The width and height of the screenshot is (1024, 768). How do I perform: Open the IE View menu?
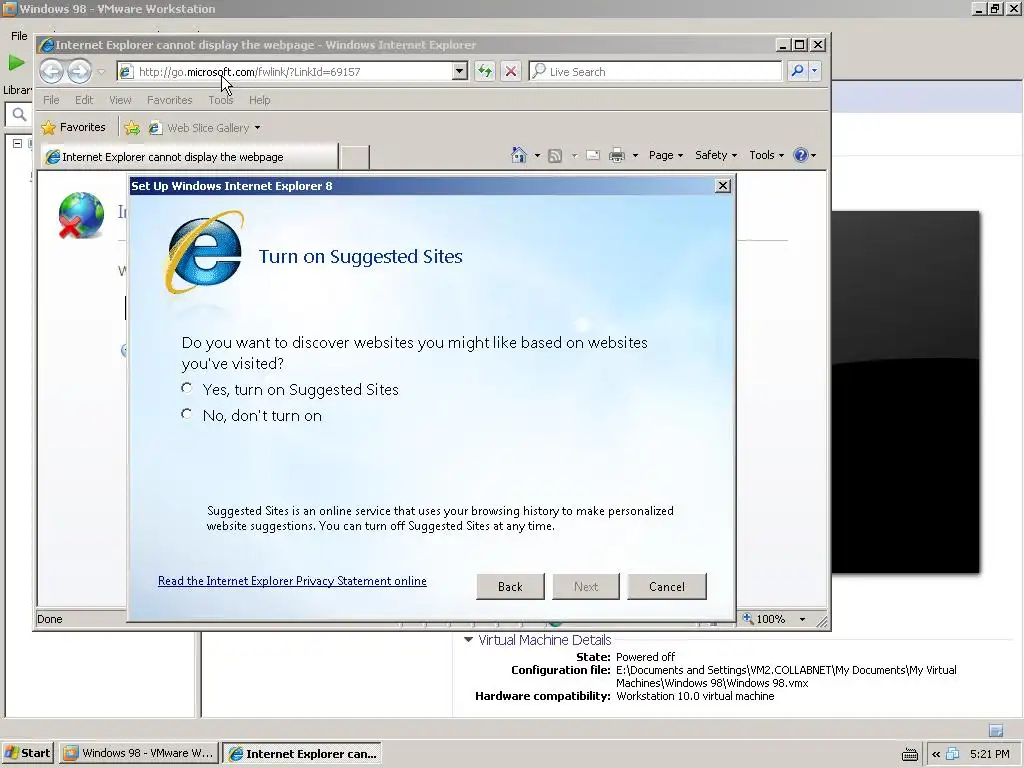tap(120, 100)
